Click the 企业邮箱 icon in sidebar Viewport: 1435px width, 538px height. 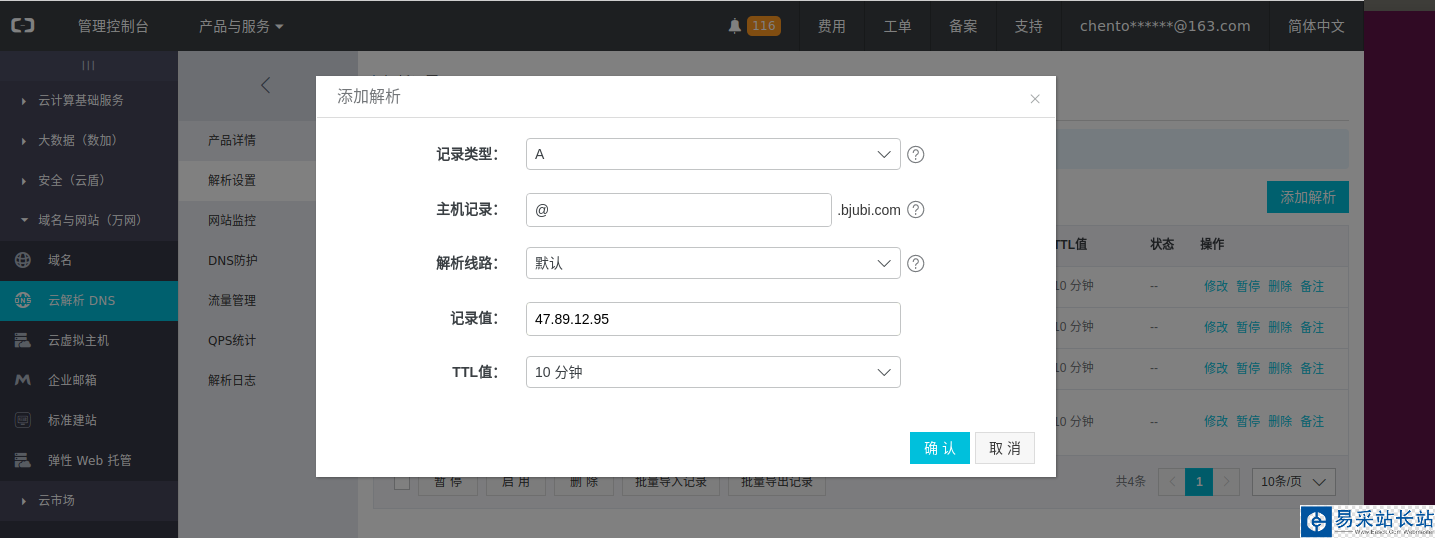pyautogui.click(x=23, y=380)
